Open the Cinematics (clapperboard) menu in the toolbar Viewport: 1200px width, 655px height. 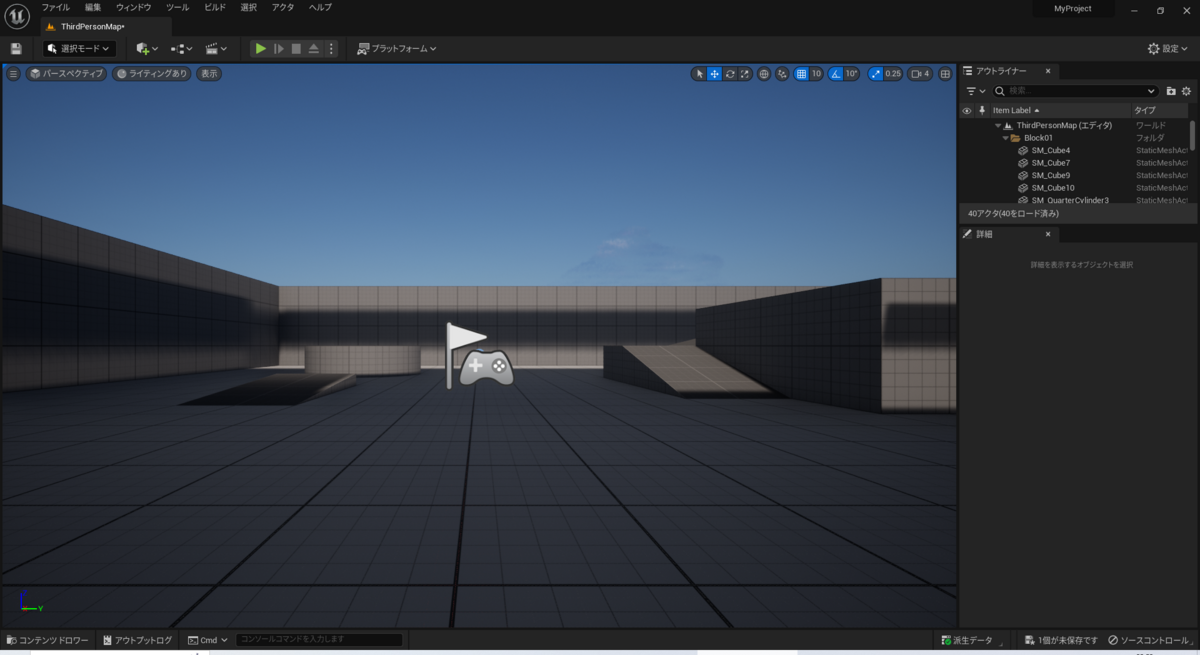tap(212, 48)
